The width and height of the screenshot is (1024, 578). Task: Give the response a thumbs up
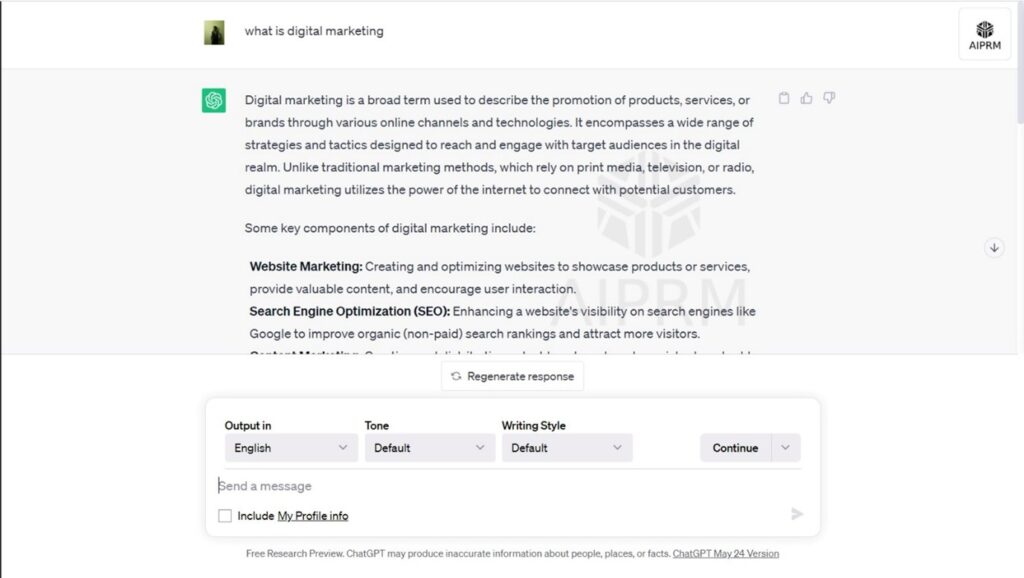pos(807,98)
